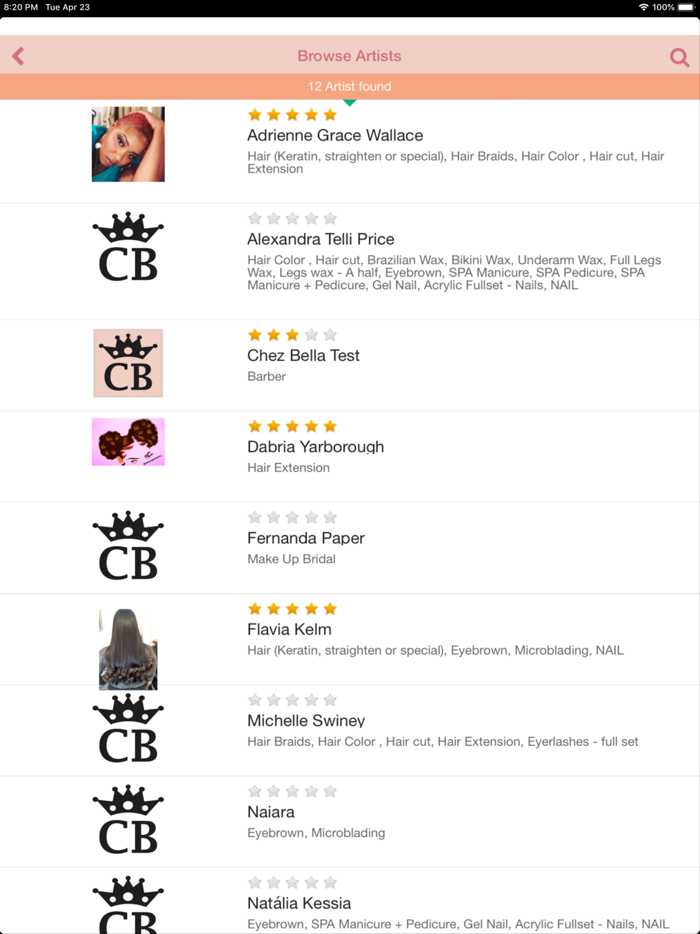
Task: Tap the Browse Artists header title
Action: pos(349,57)
